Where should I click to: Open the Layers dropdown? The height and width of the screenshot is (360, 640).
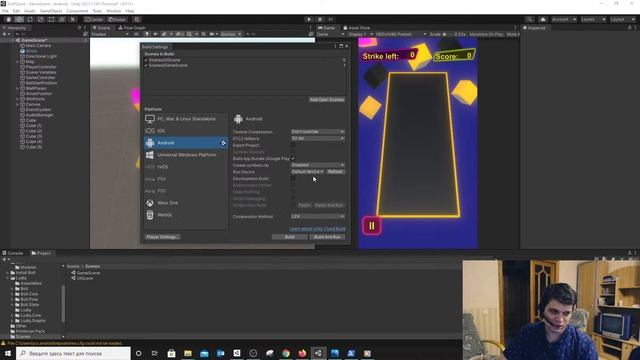[x=593, y=19]
